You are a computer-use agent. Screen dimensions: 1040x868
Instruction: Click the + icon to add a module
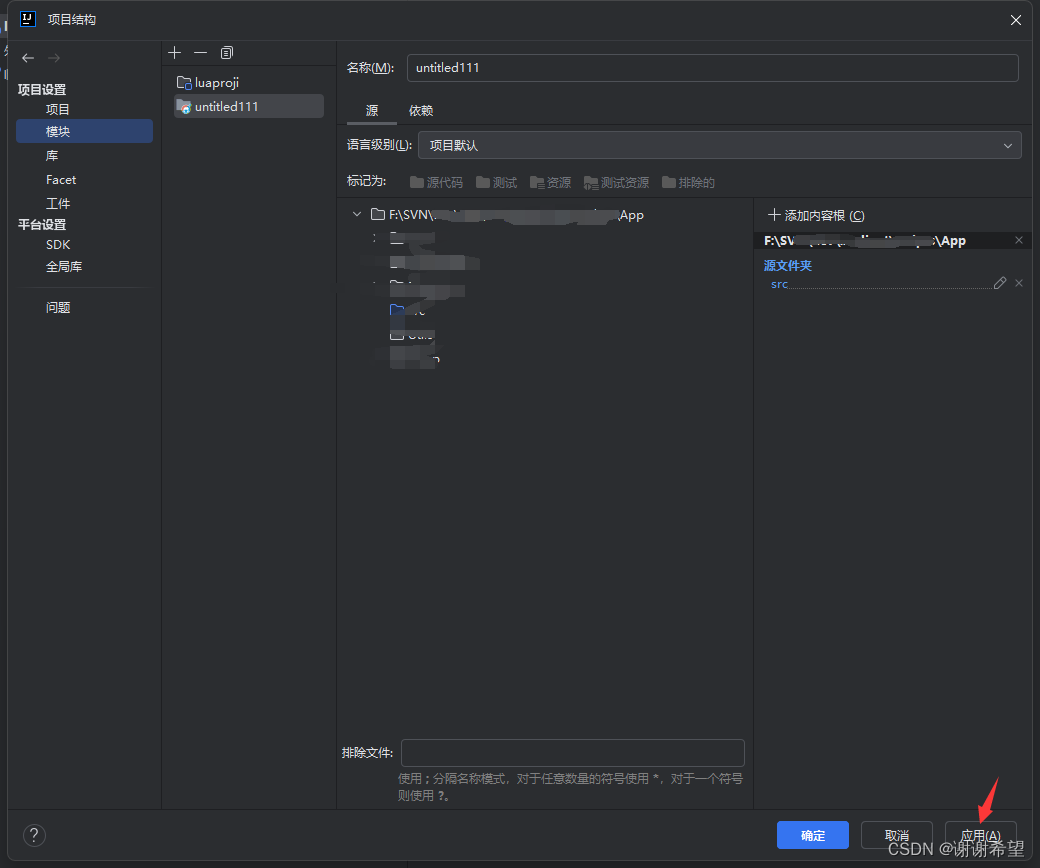pyautogui.click(x=174, y=52)
